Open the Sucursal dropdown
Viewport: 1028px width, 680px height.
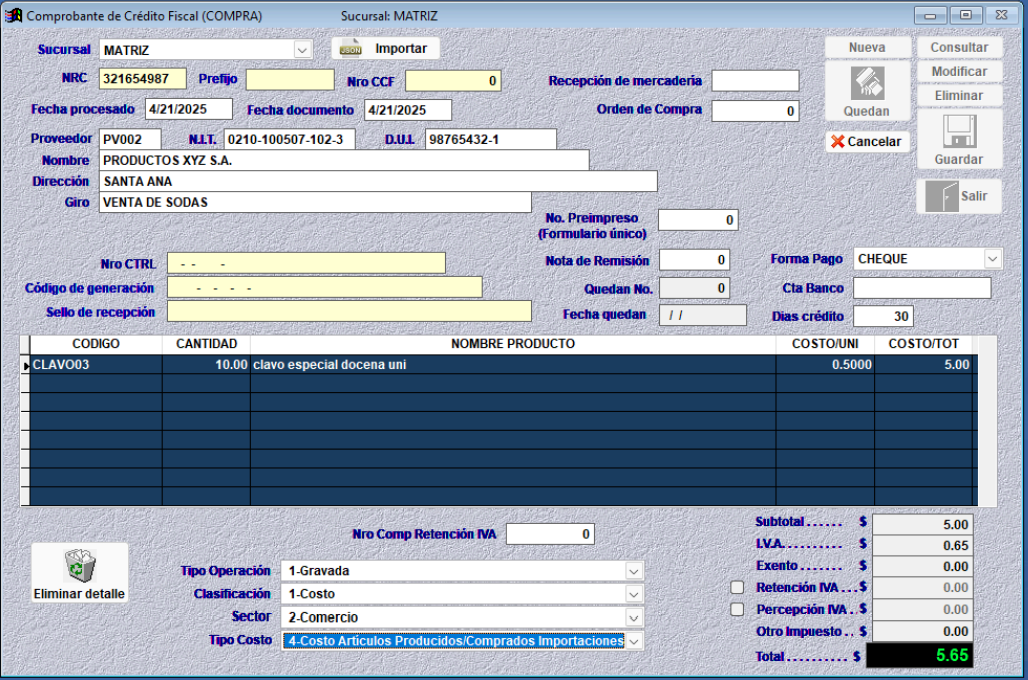tap(302, 50)
